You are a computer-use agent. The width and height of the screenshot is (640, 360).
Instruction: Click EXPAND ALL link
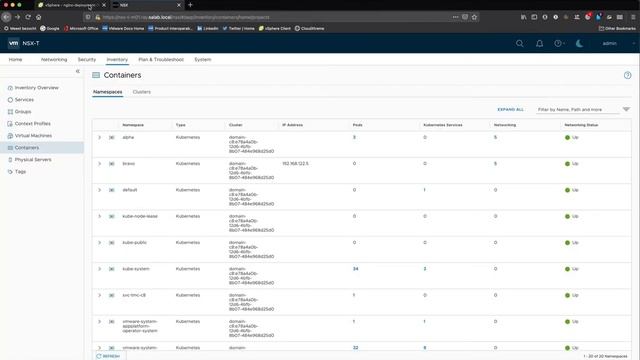coord(510,109)
